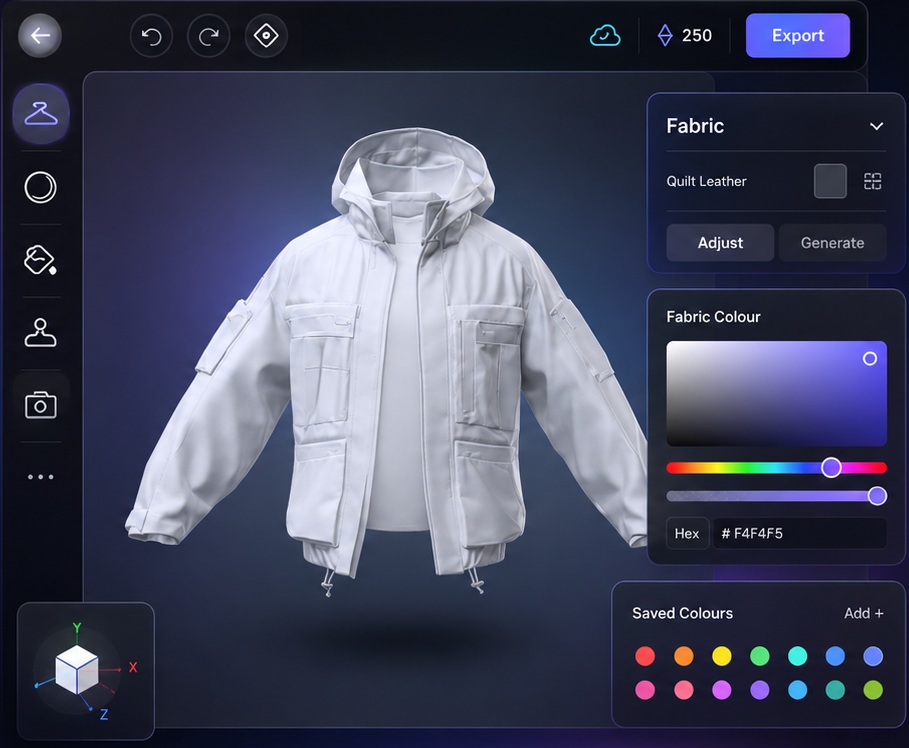Screen dimensions: 909x748
Task: Click the 250 credits balance
Action: pos(697,35)
